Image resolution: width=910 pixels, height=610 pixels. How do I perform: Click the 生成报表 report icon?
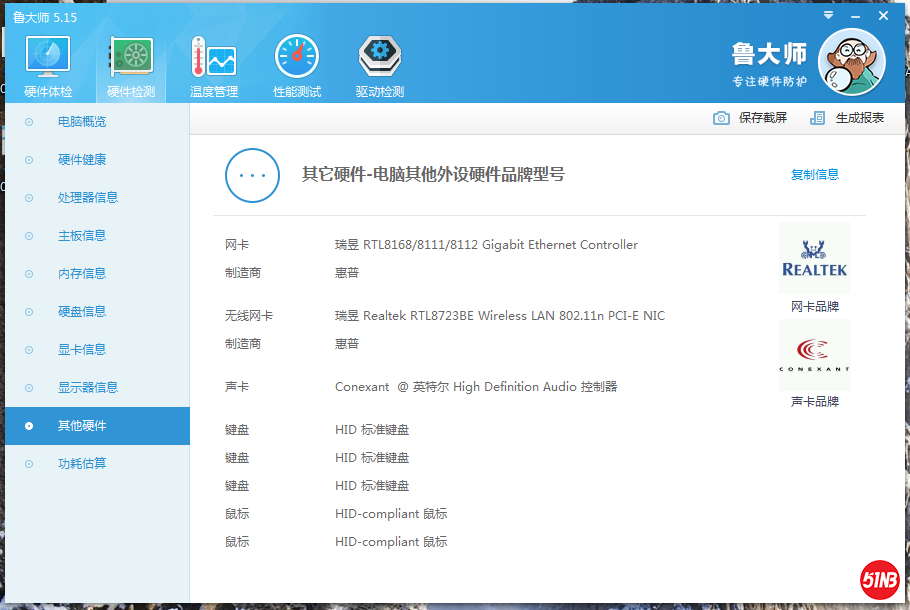818,118
